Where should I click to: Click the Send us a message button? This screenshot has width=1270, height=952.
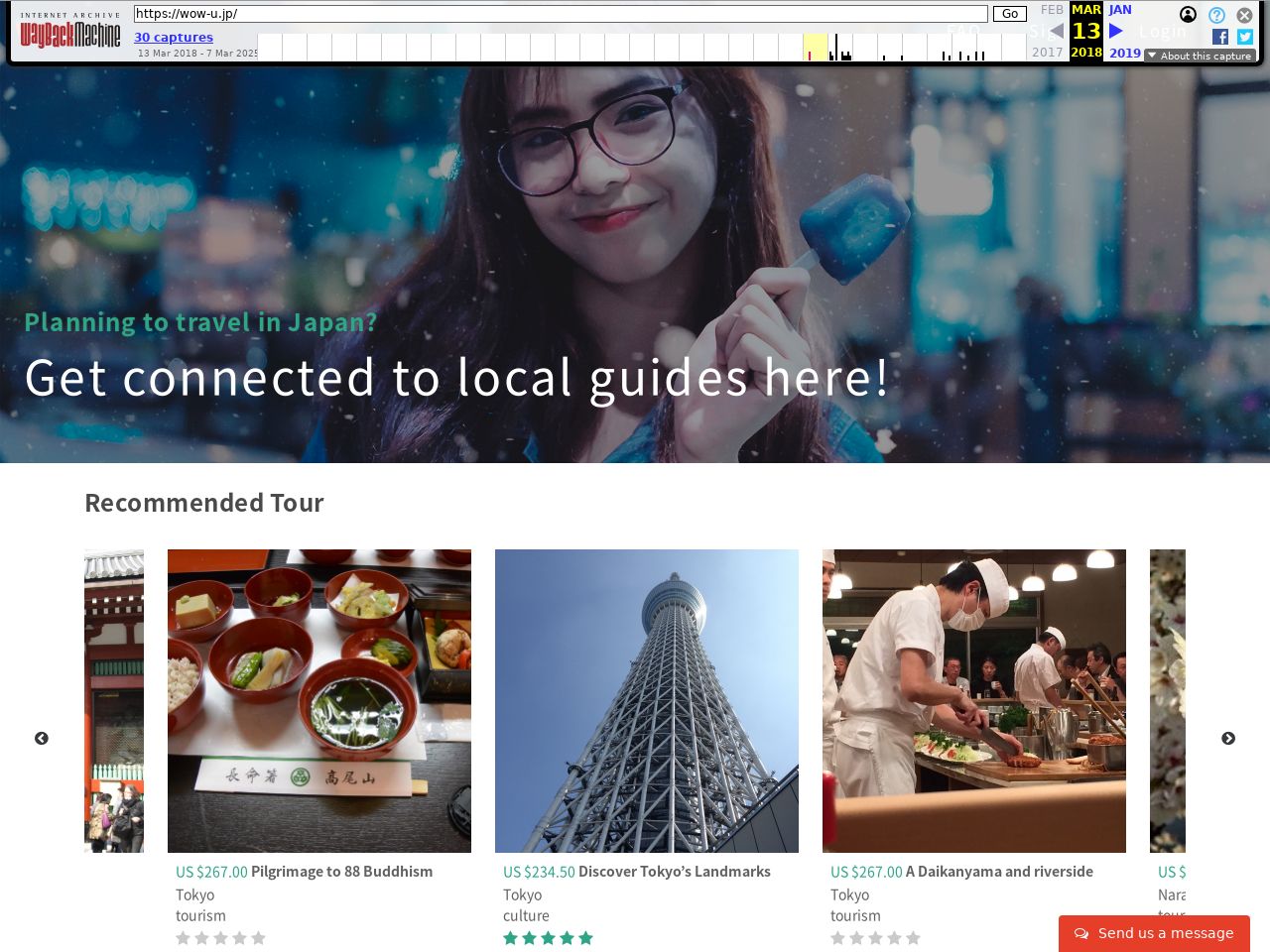point(1154,933)
